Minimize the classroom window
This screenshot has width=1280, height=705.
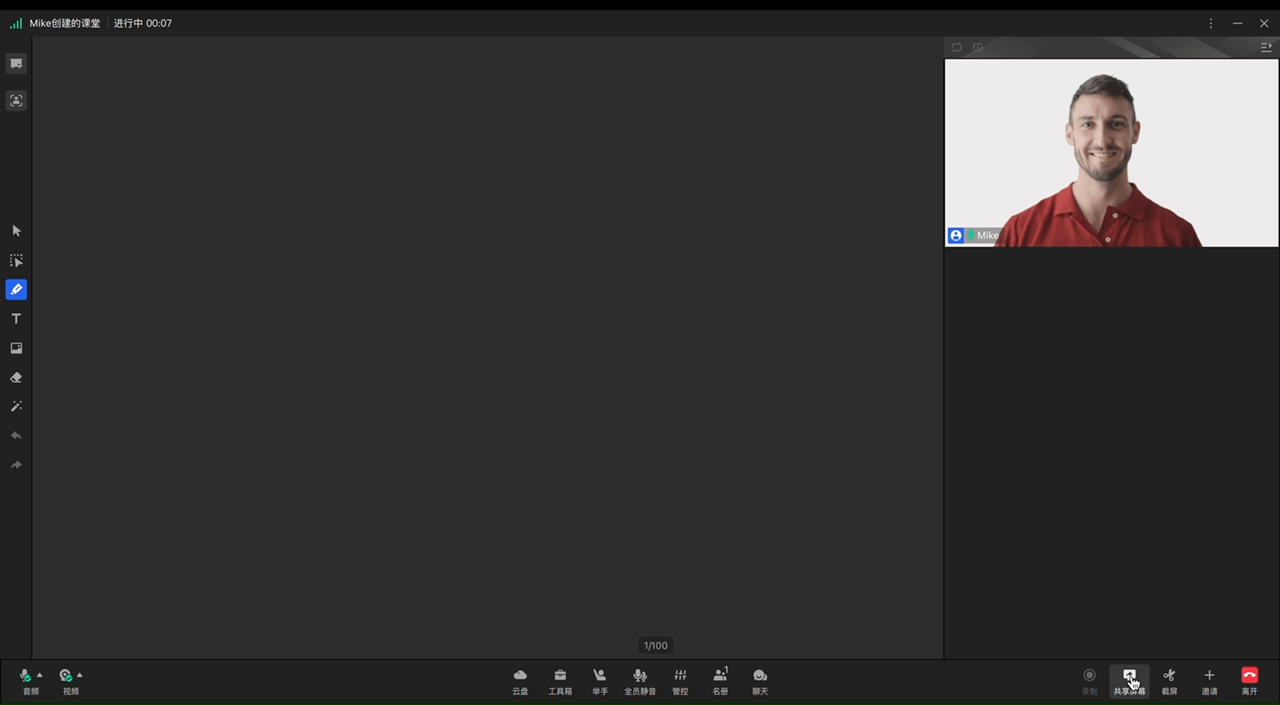point(1238,23)
